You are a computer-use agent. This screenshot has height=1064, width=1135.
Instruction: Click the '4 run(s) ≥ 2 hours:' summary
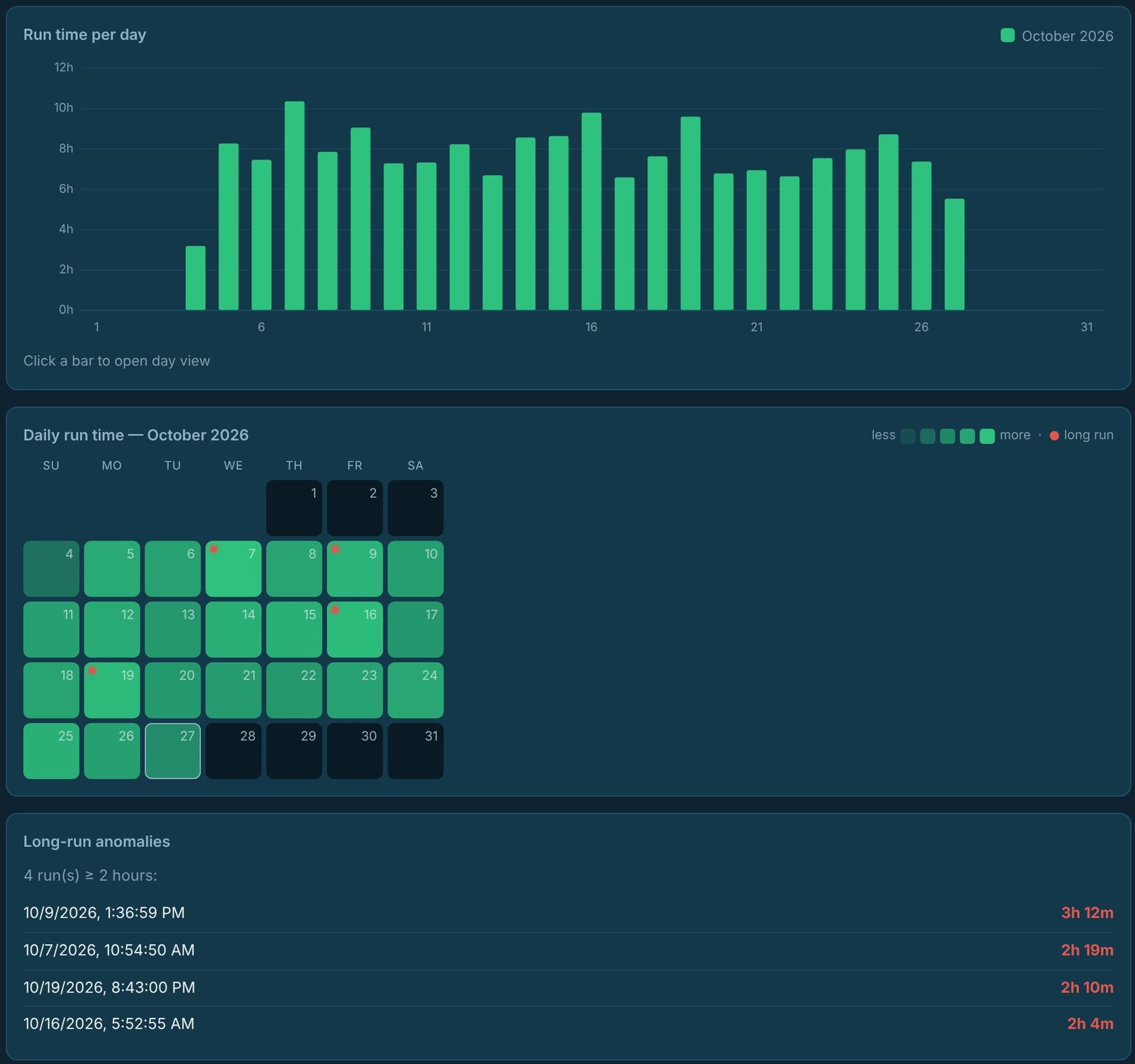tap(90, 875)
